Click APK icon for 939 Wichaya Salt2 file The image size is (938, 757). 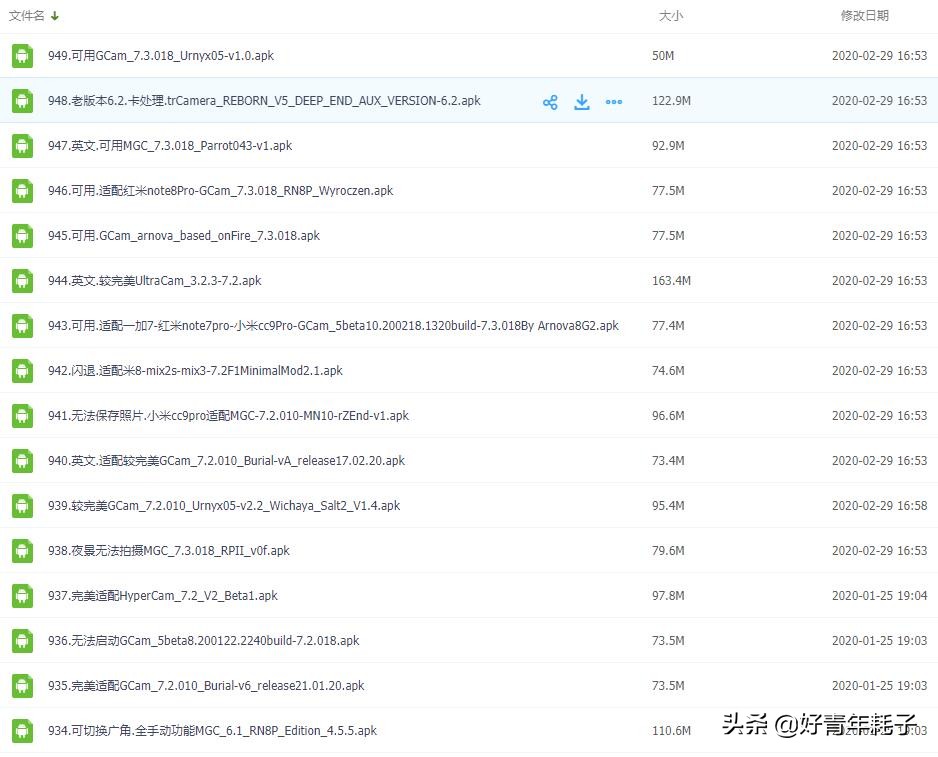23,506
